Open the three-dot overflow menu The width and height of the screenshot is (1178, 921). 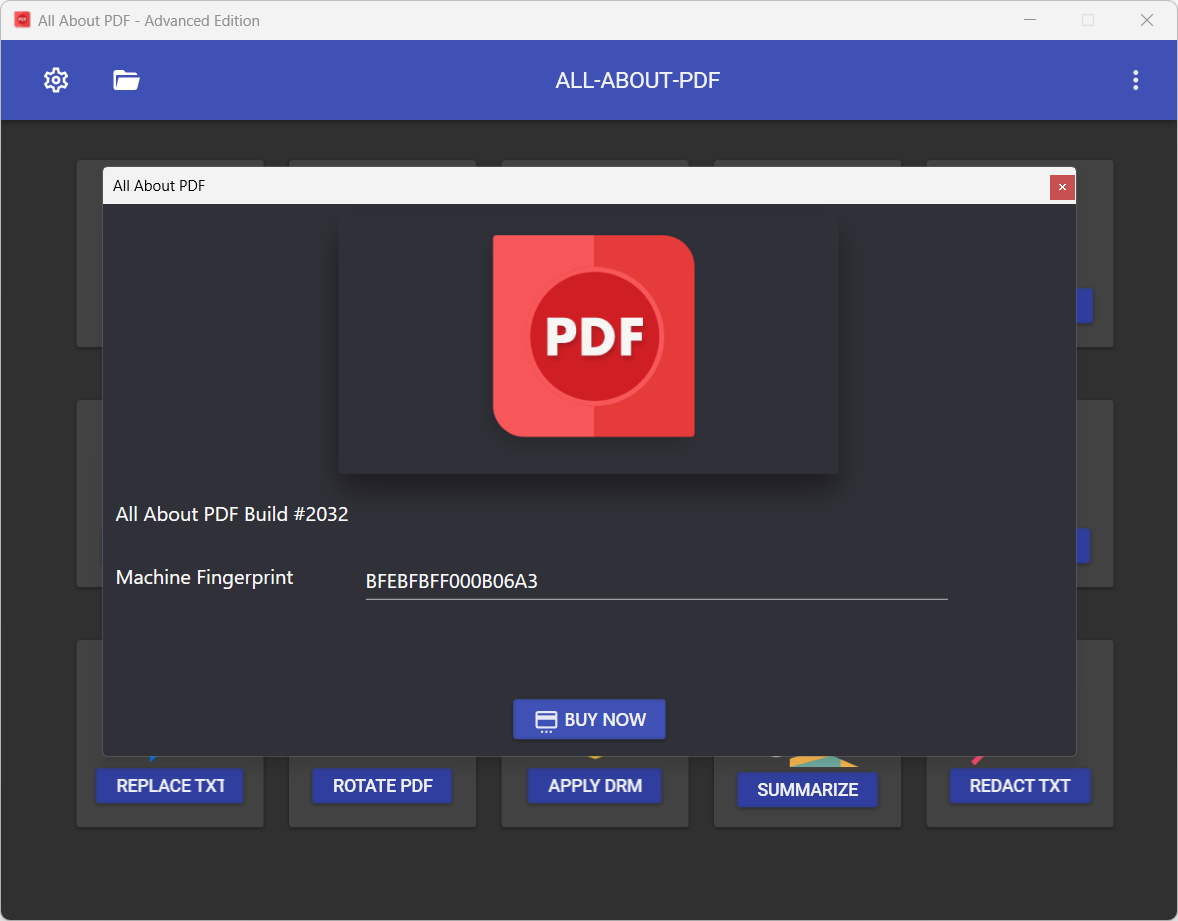[x=1135, y=80]
